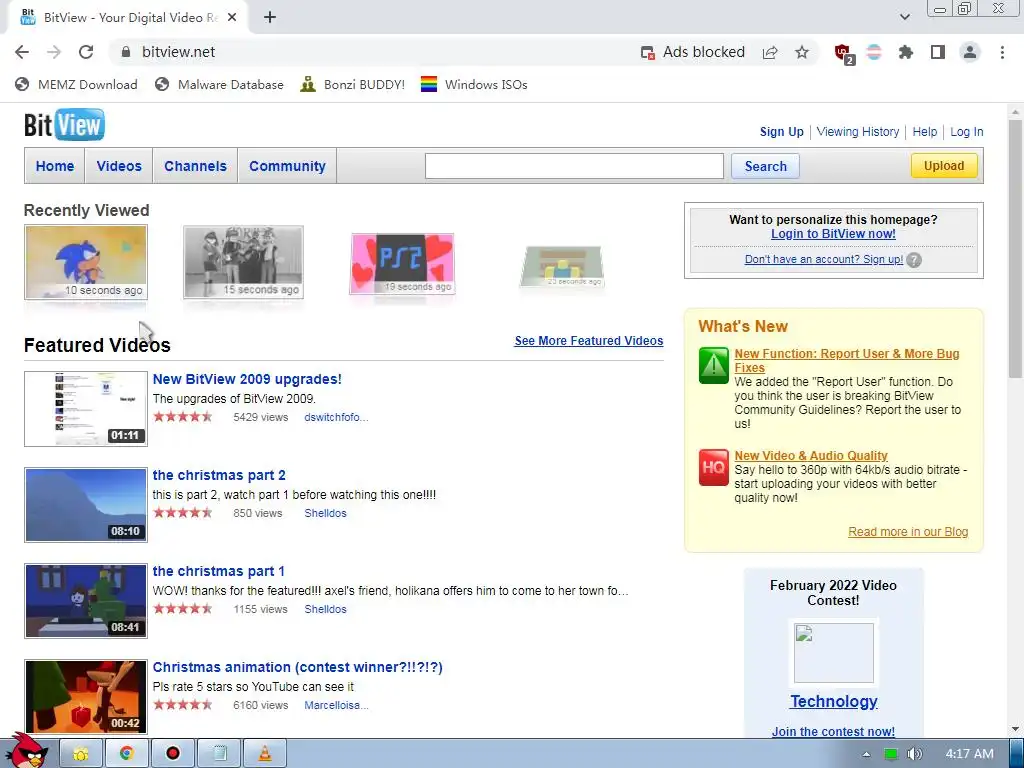This screenshot has width=1024, height=768.
Task: Open the Bonzi BUDDY! bookmark
Action: pos(352,84)
